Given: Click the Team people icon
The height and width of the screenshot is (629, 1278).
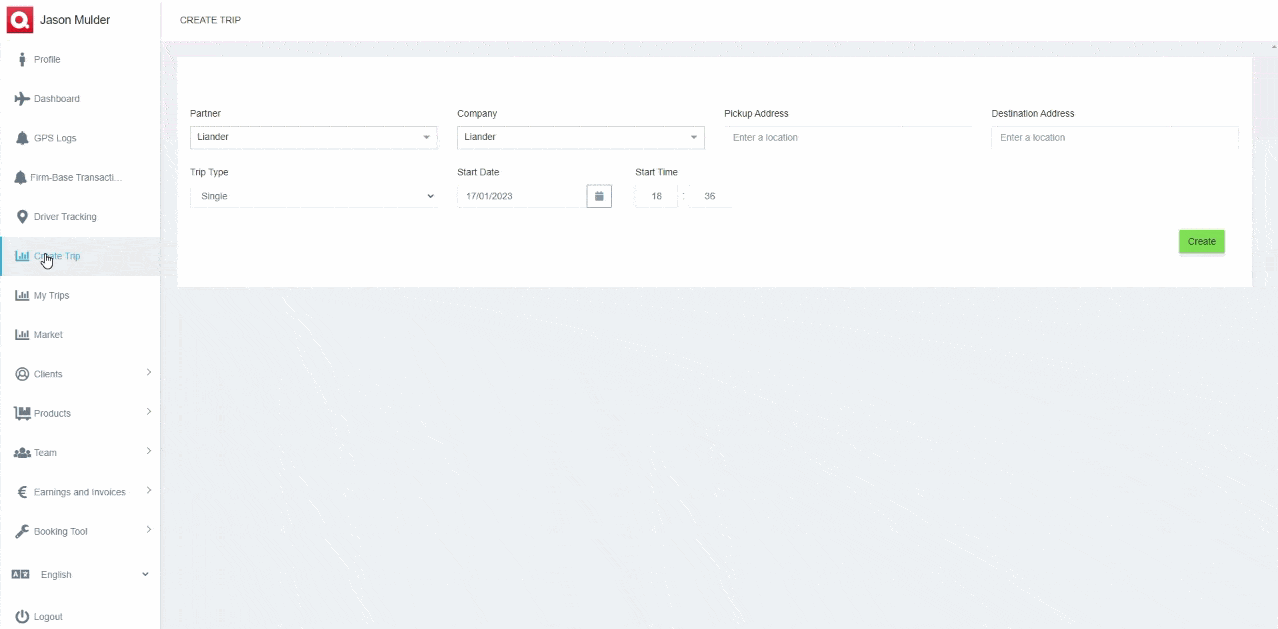Looking at the screenshot, I should [x=22, y=453].
